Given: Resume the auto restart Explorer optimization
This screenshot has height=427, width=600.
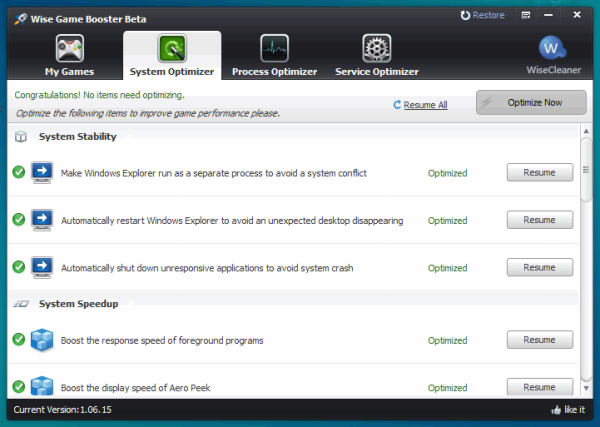Looking at the screenshot, I should click(x=540, y=220).
